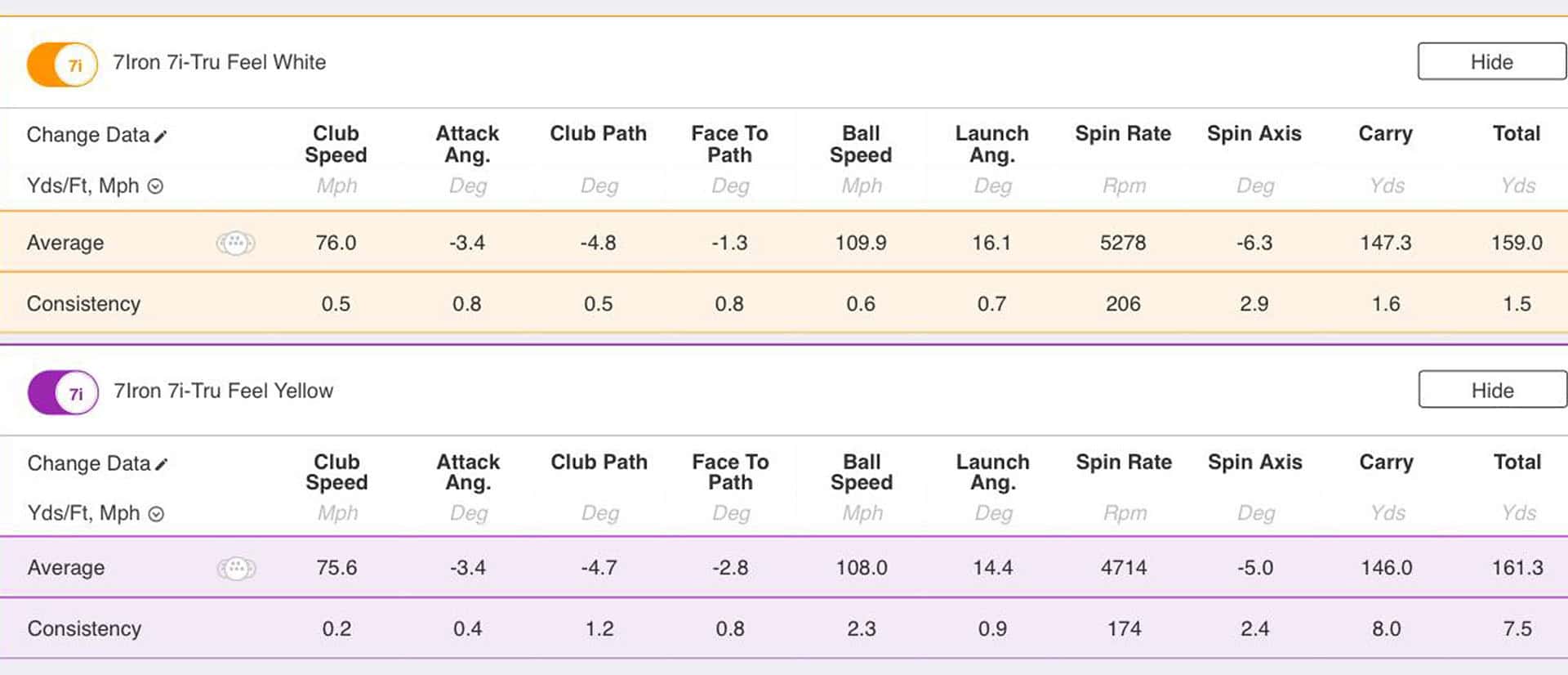The image size is (1568, 675).
Task: Select the Average row label in White table
Action: point(65,243)
